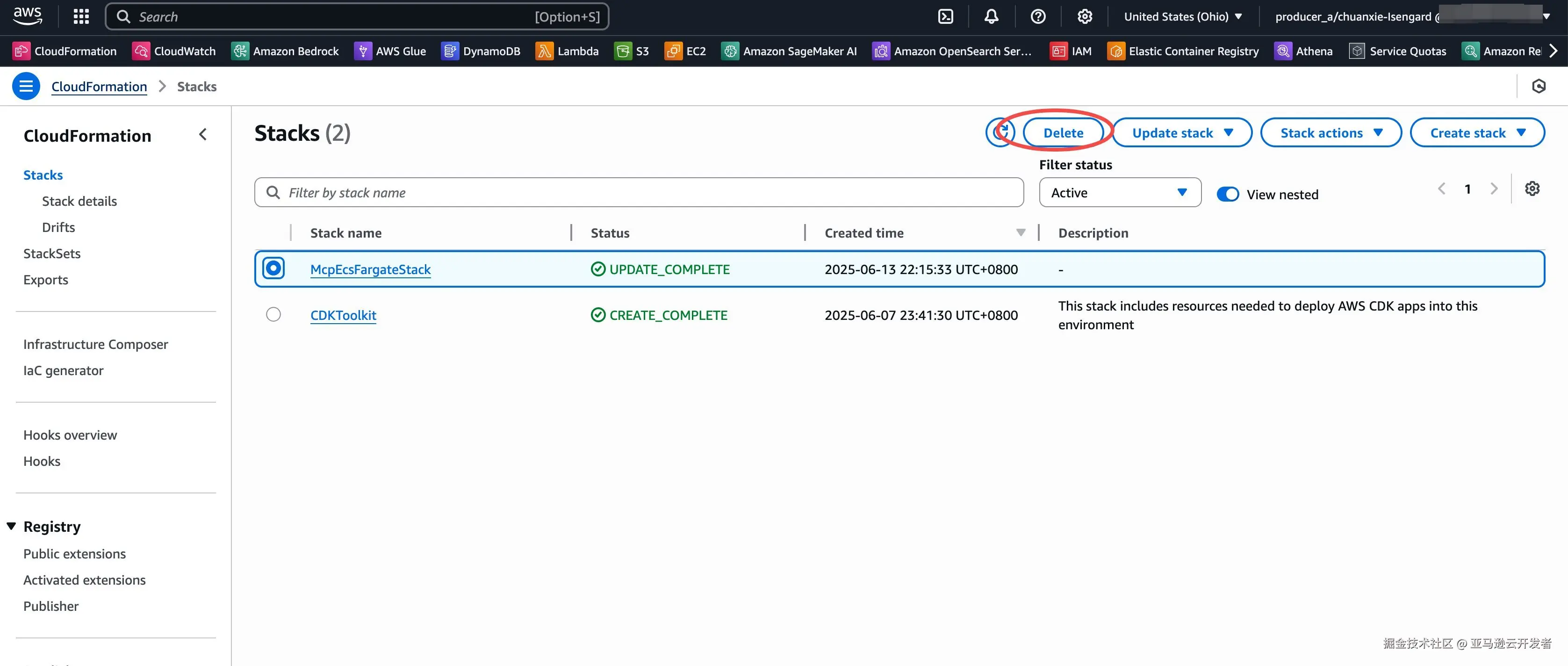Viewport: 1568px width, 666px height.
Task: Open the help question mark icon
Action: 1038,16
